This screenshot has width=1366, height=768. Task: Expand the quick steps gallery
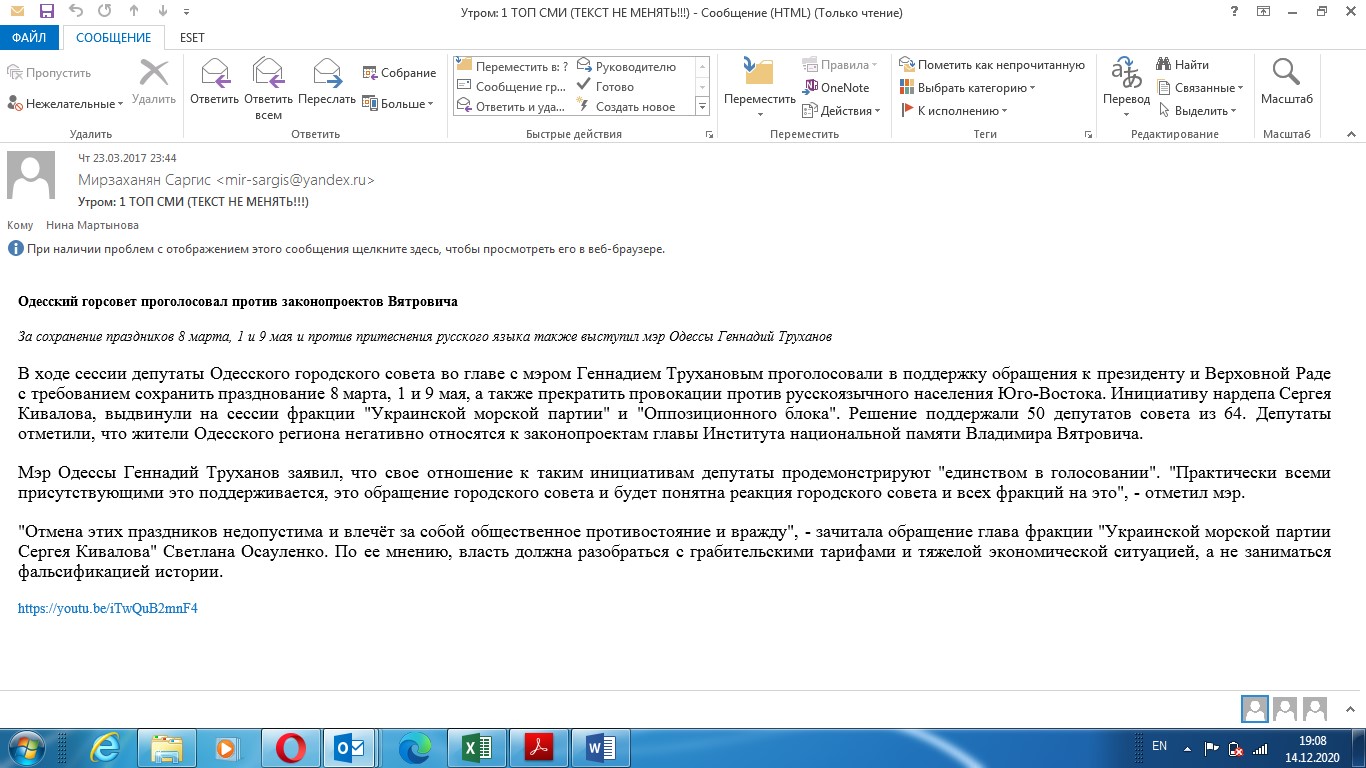click(702, 107)
